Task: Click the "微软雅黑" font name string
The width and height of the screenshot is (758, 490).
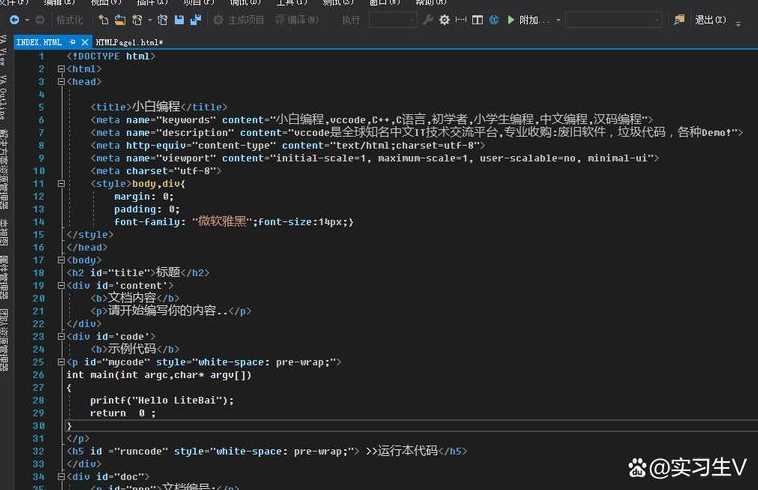Action: pos(222,222)
